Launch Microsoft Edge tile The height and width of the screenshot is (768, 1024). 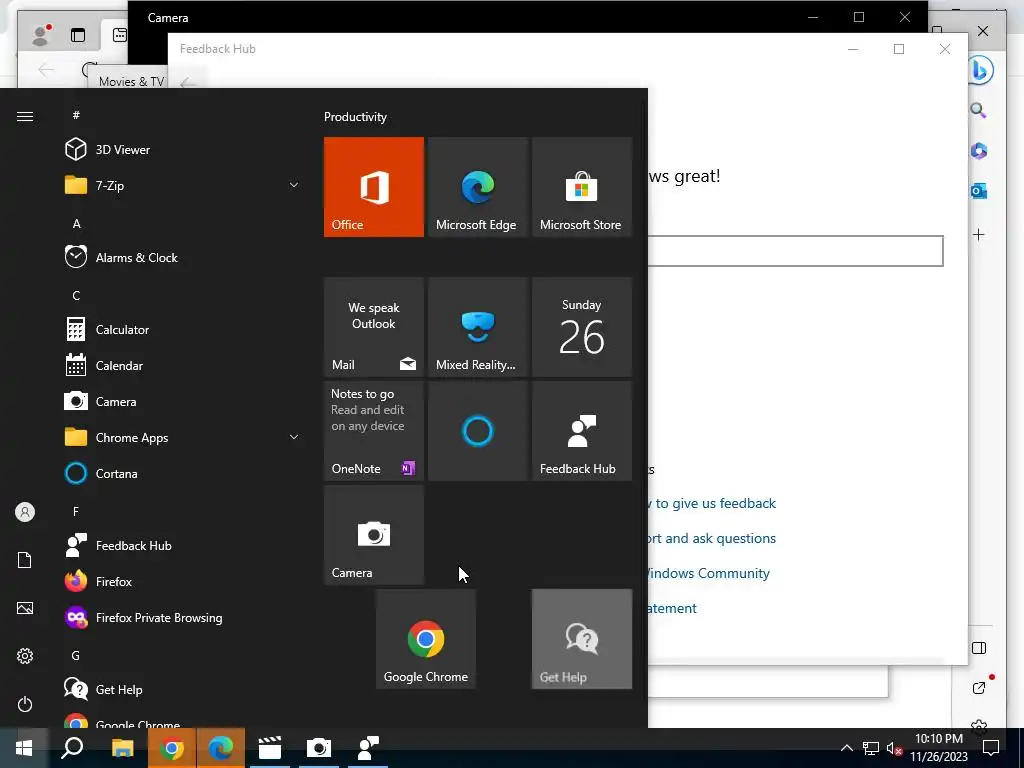point(477,187)
